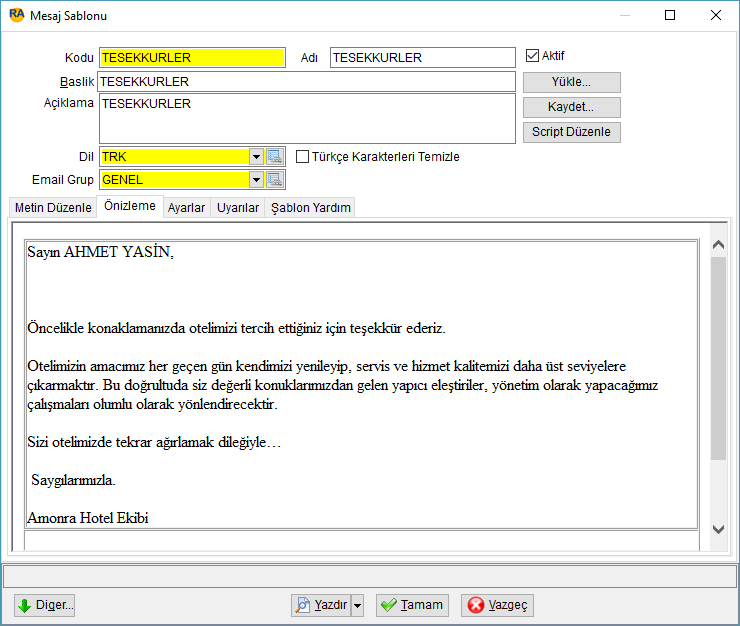Print with the Yazdır button

(x=321, y=605)
